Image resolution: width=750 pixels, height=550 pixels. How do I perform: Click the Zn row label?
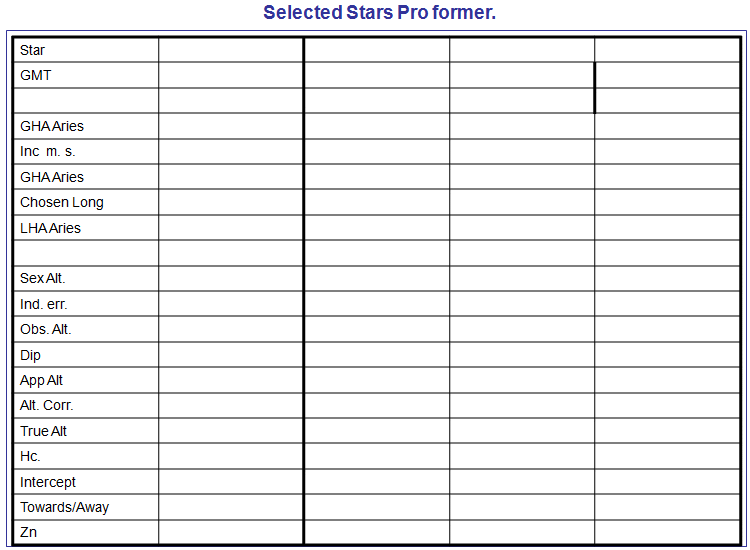[x=86, y=532]
